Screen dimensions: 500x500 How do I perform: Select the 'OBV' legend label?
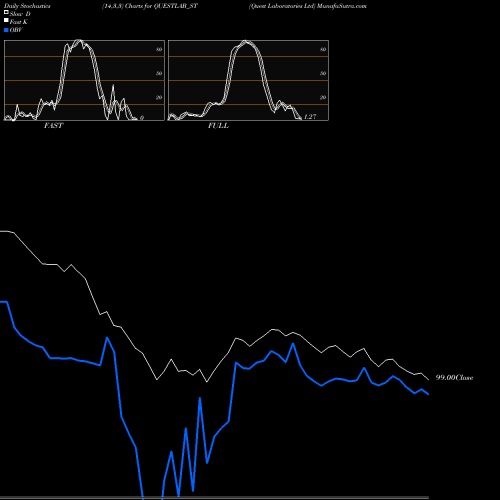tap(16, 30)
